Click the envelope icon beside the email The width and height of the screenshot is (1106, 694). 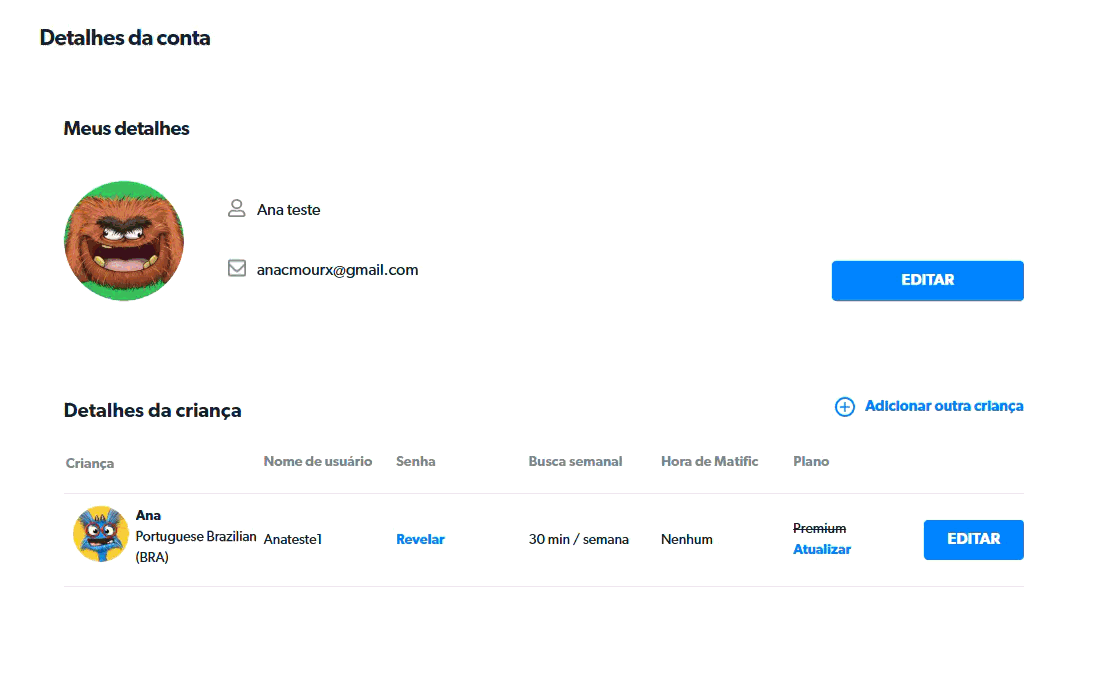(x=237, y=269)
